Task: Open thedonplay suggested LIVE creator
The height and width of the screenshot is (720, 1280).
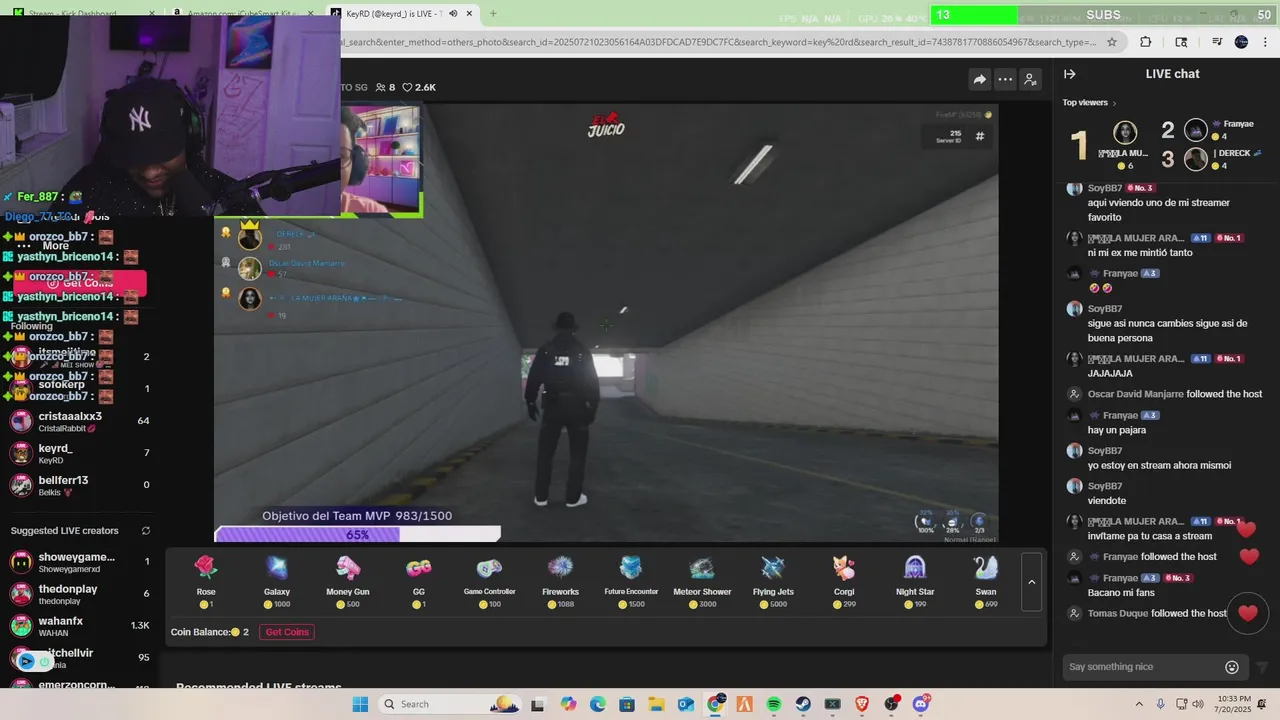Action: [x=80, y=594]
